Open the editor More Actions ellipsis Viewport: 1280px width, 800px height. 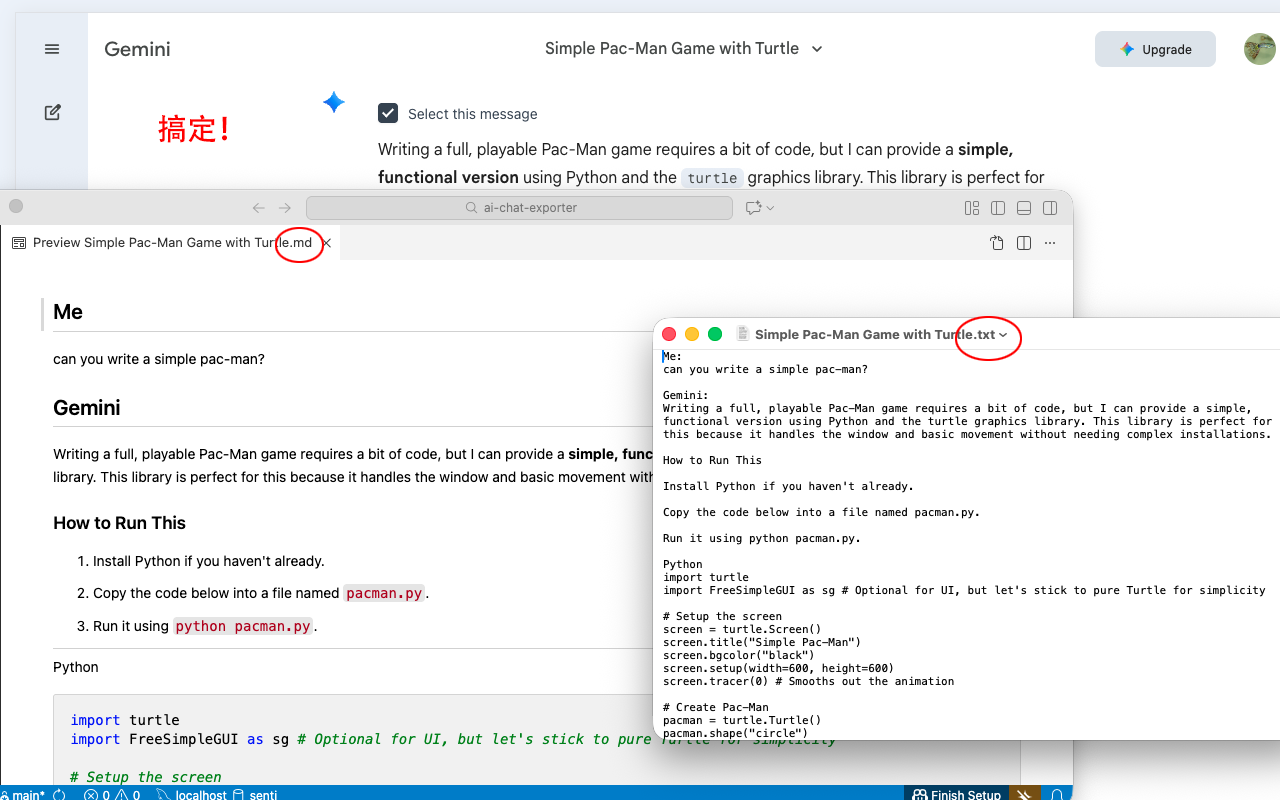[1050, 243]
